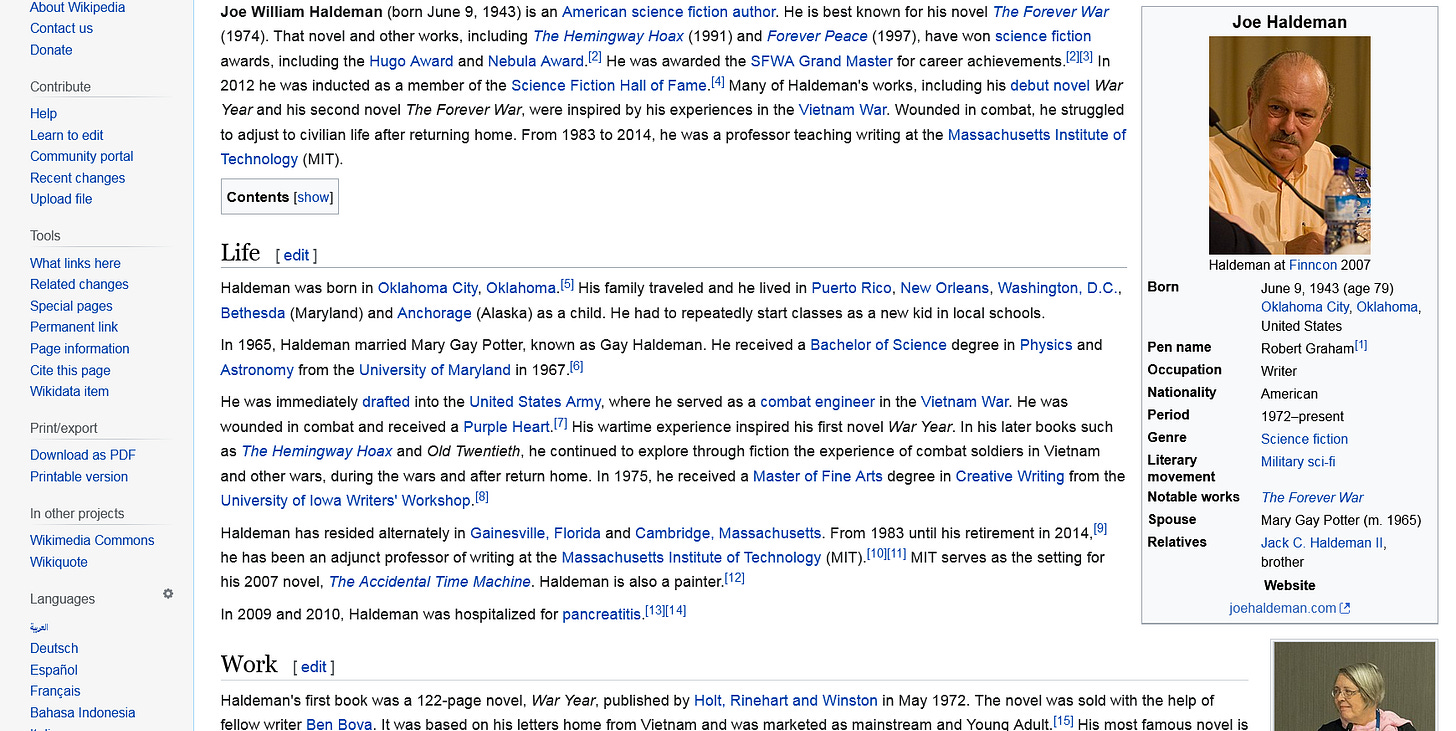Switch to Français language version

(55, 691)
